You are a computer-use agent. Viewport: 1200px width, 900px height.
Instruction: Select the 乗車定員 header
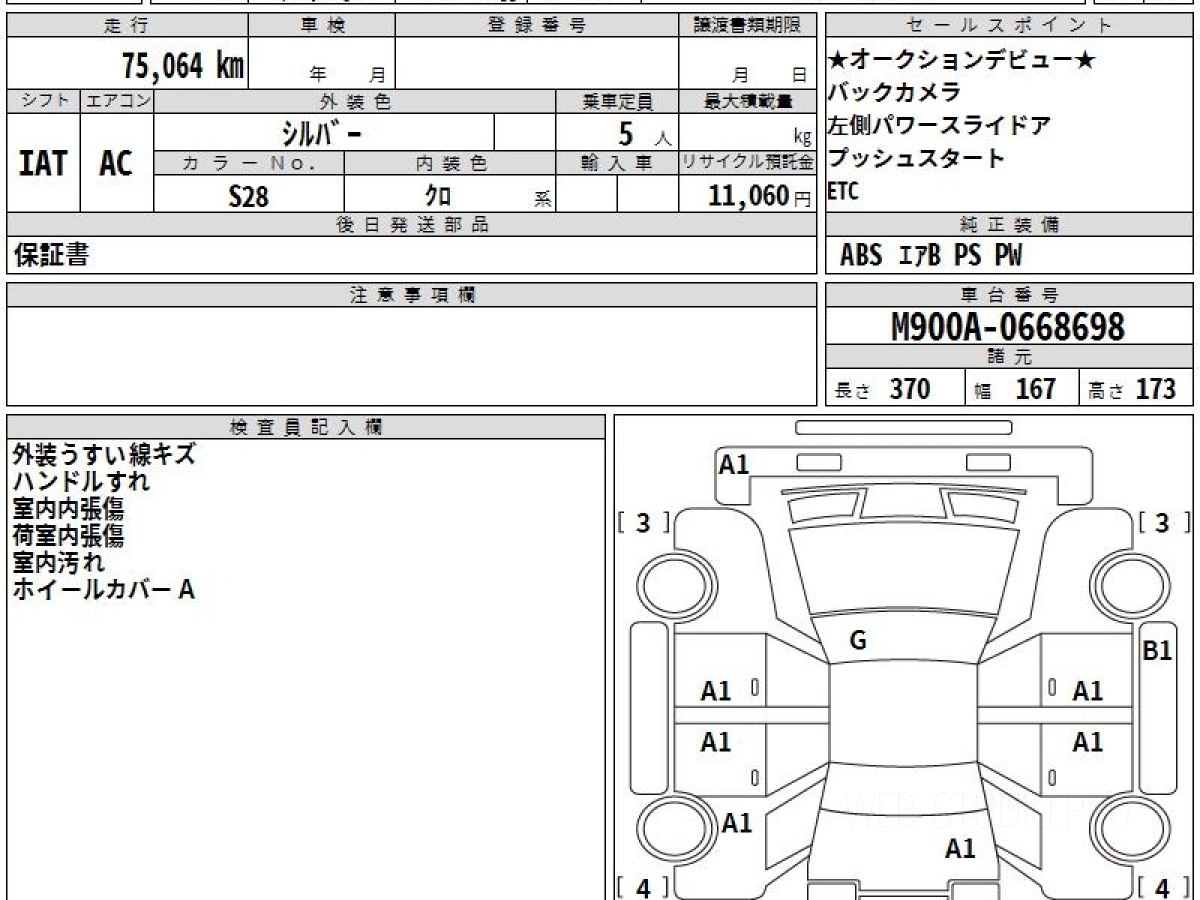[x=617, y=101]
